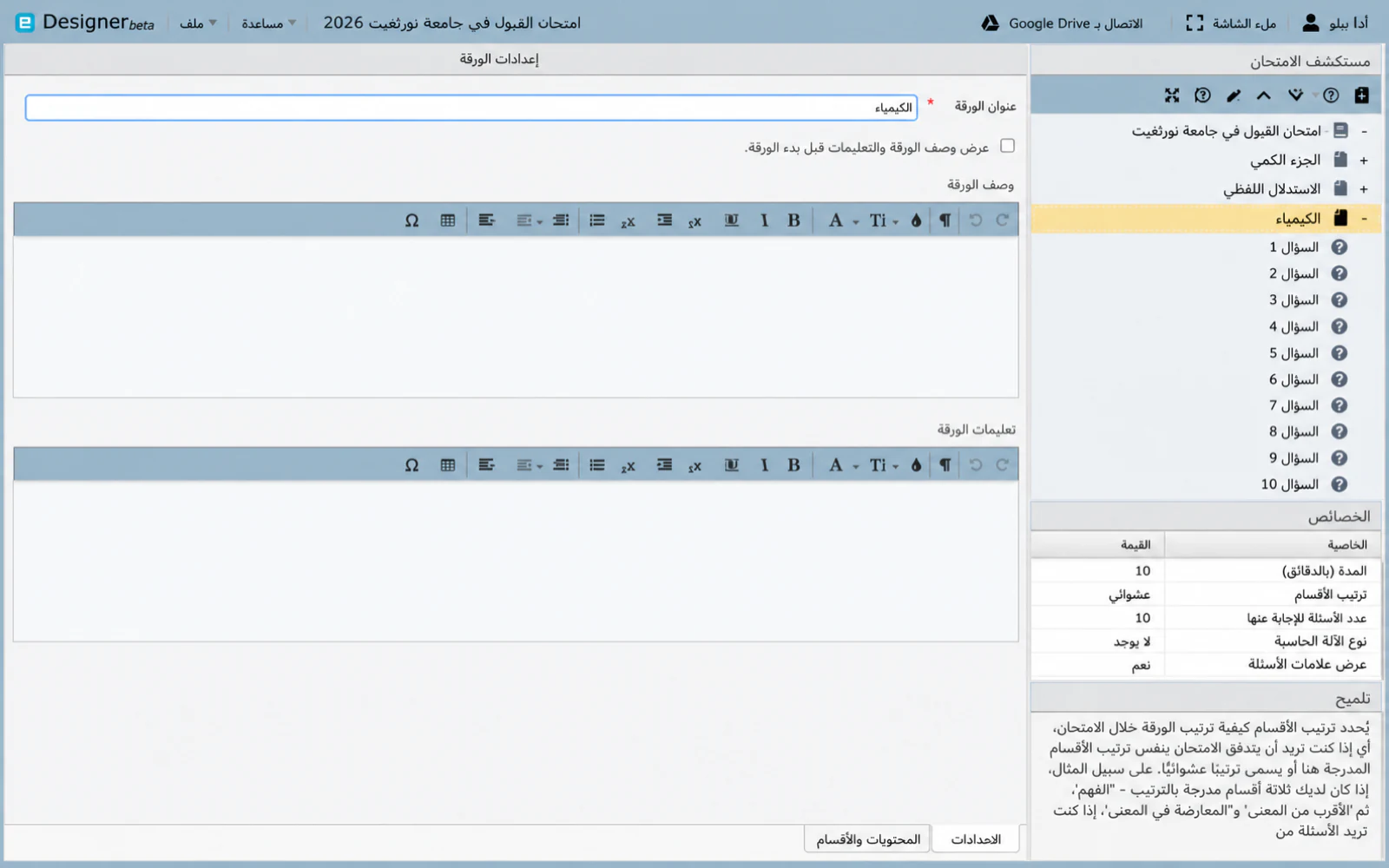The width and height of the screenshot is (1389, 868).
Task: Insert Omega special character in وصف الورقة editor
Action: 411,220
